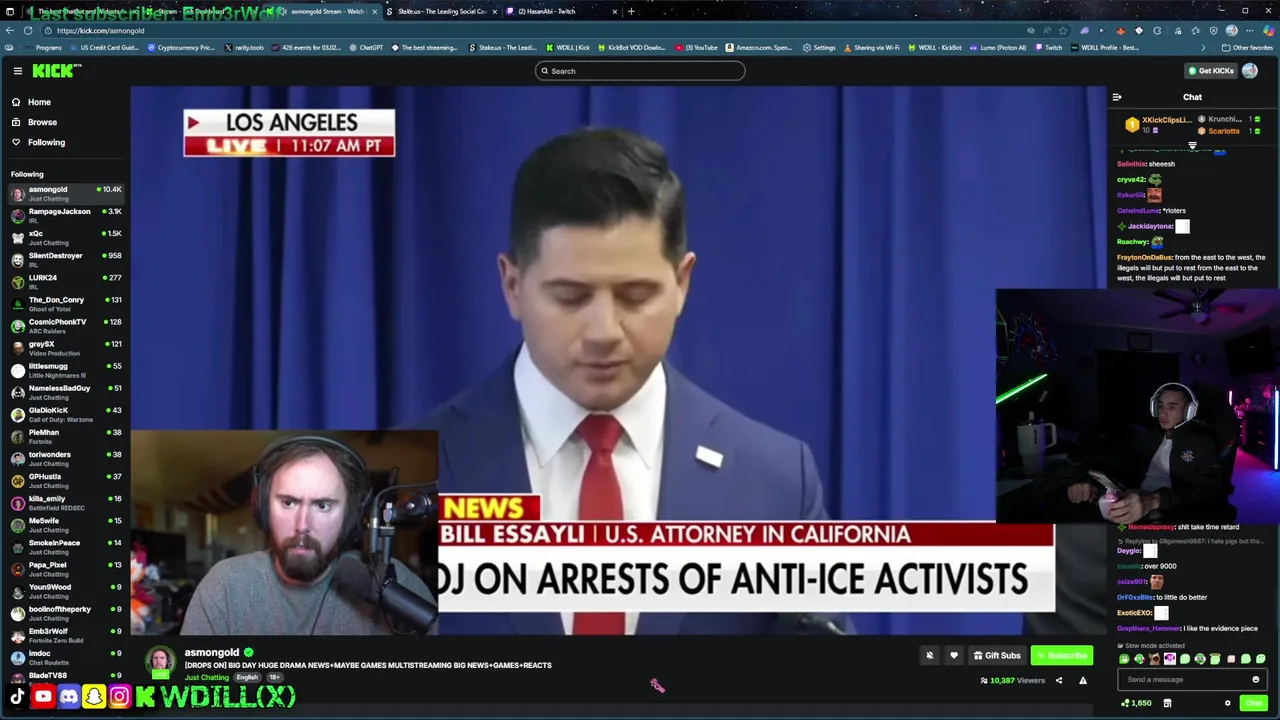Click the 18+ tag below the stream title
The image size is (1280, 720).
(274, 678)
